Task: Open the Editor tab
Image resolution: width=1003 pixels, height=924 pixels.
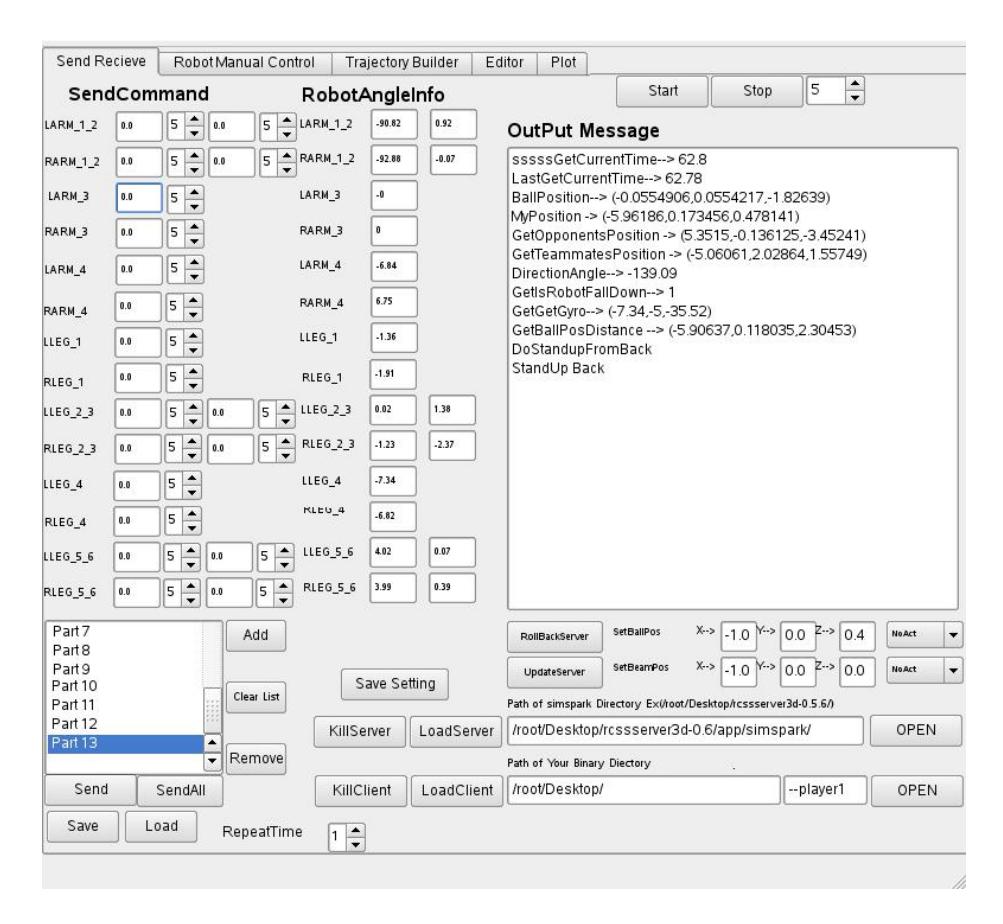Action: [504, 62]
